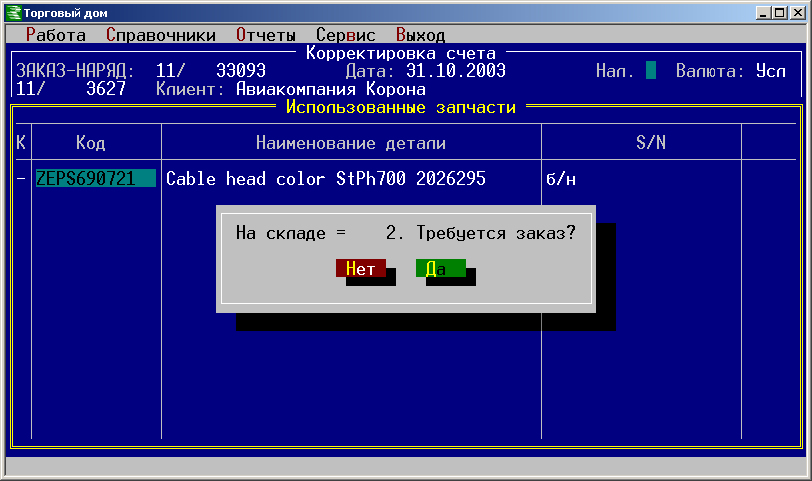Click the dialog text Требуется заказ?

(x=496, y=233)
